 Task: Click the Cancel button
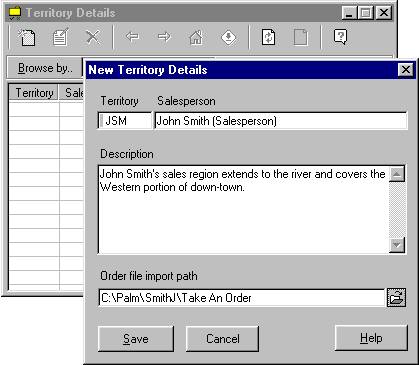coord(222,339)
